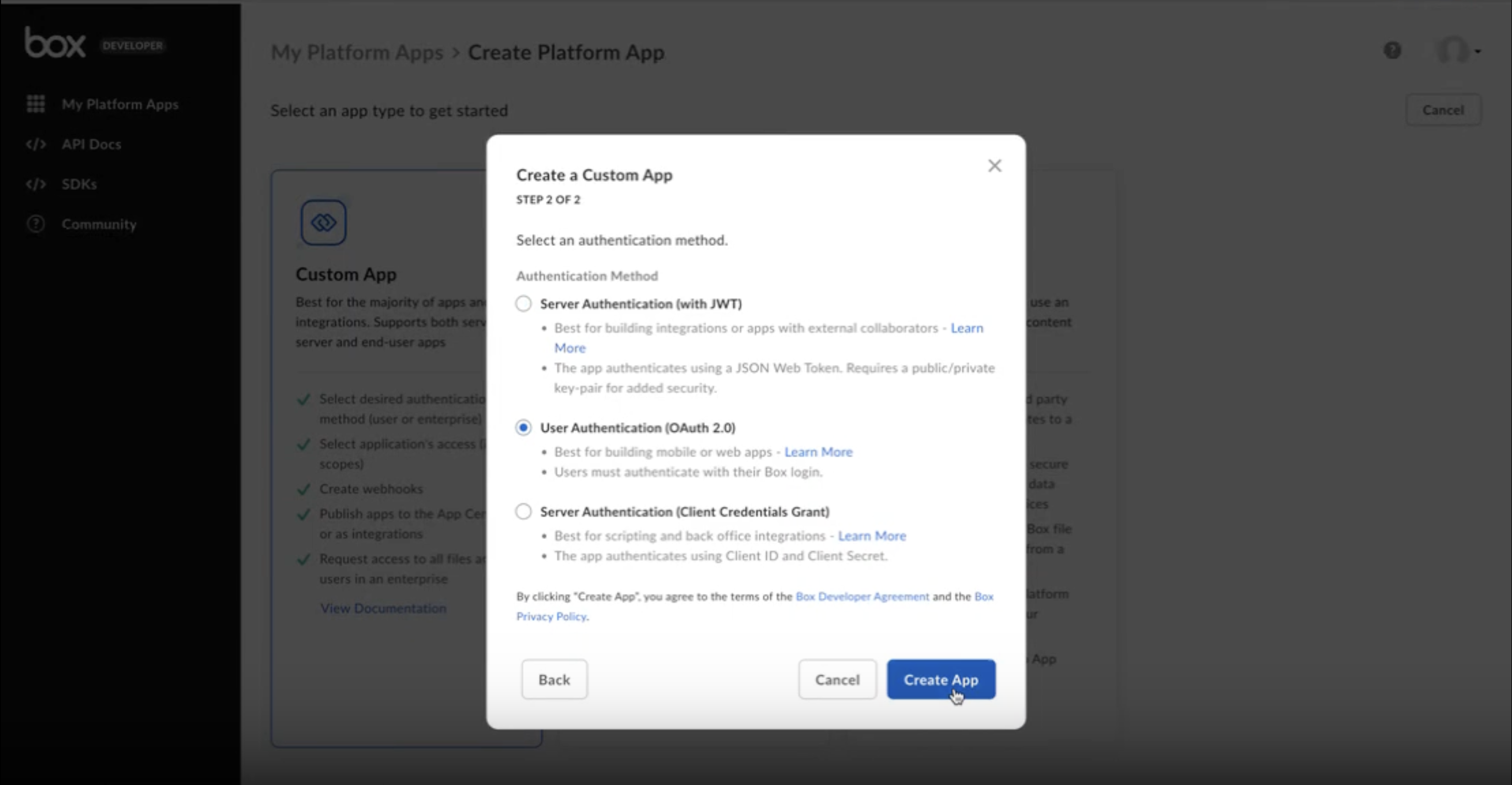1512x785 pixels.
Task: Expand the user avatar account dropdown
Action: click(x=1459, y=51)
